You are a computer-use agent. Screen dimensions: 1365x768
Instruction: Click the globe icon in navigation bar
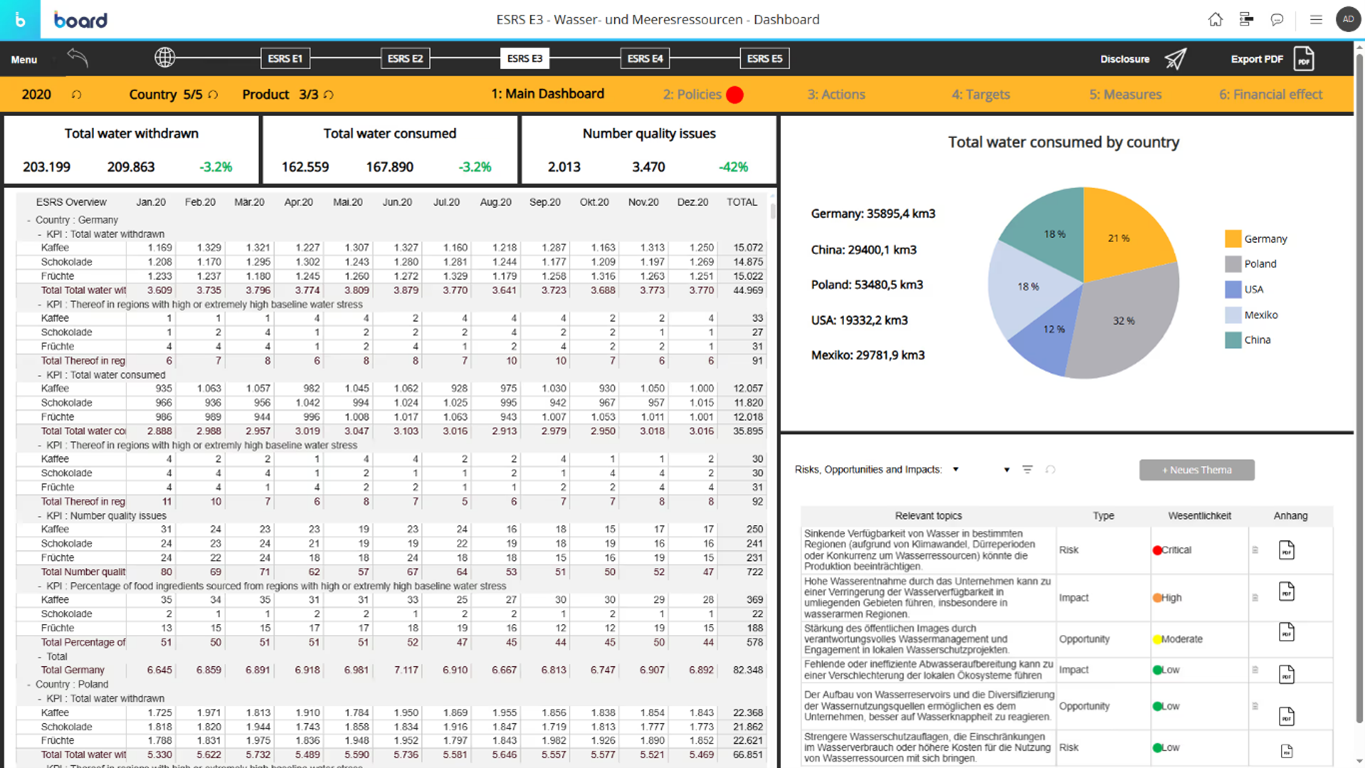click(x=165, y=58)
